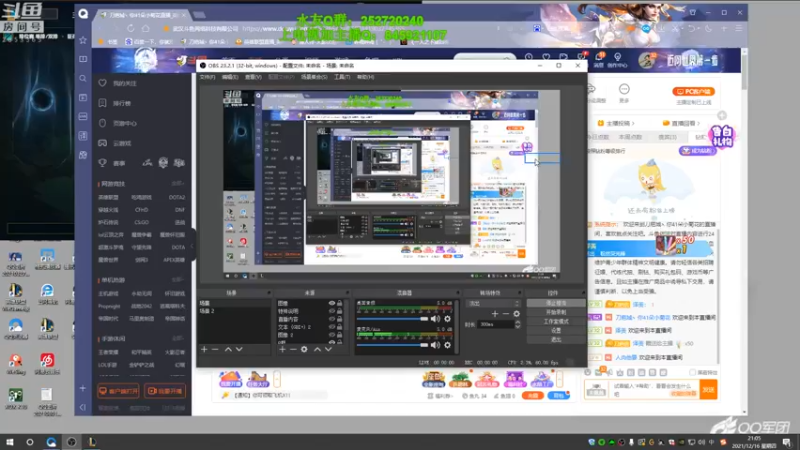Open Douyu user avatar in header

[647, 60]
